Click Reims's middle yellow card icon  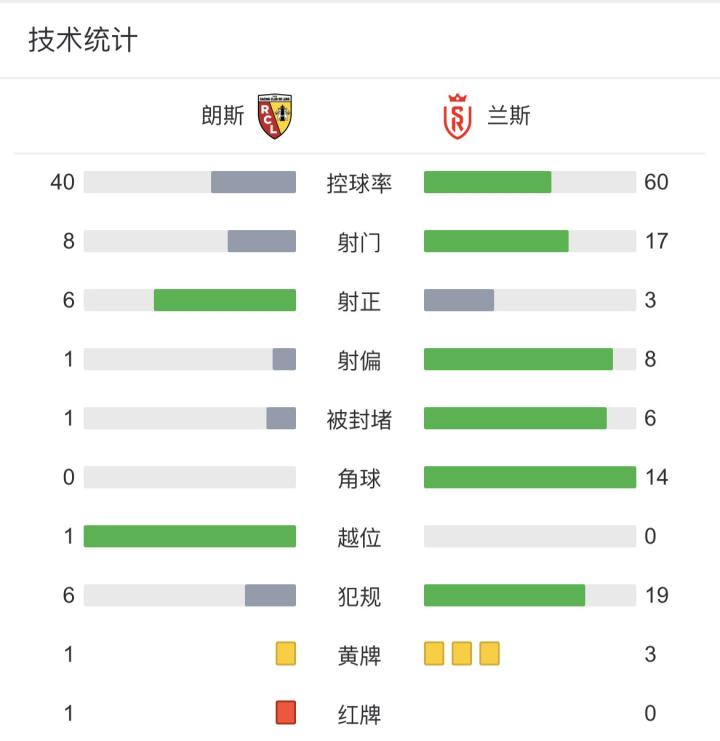461,654
